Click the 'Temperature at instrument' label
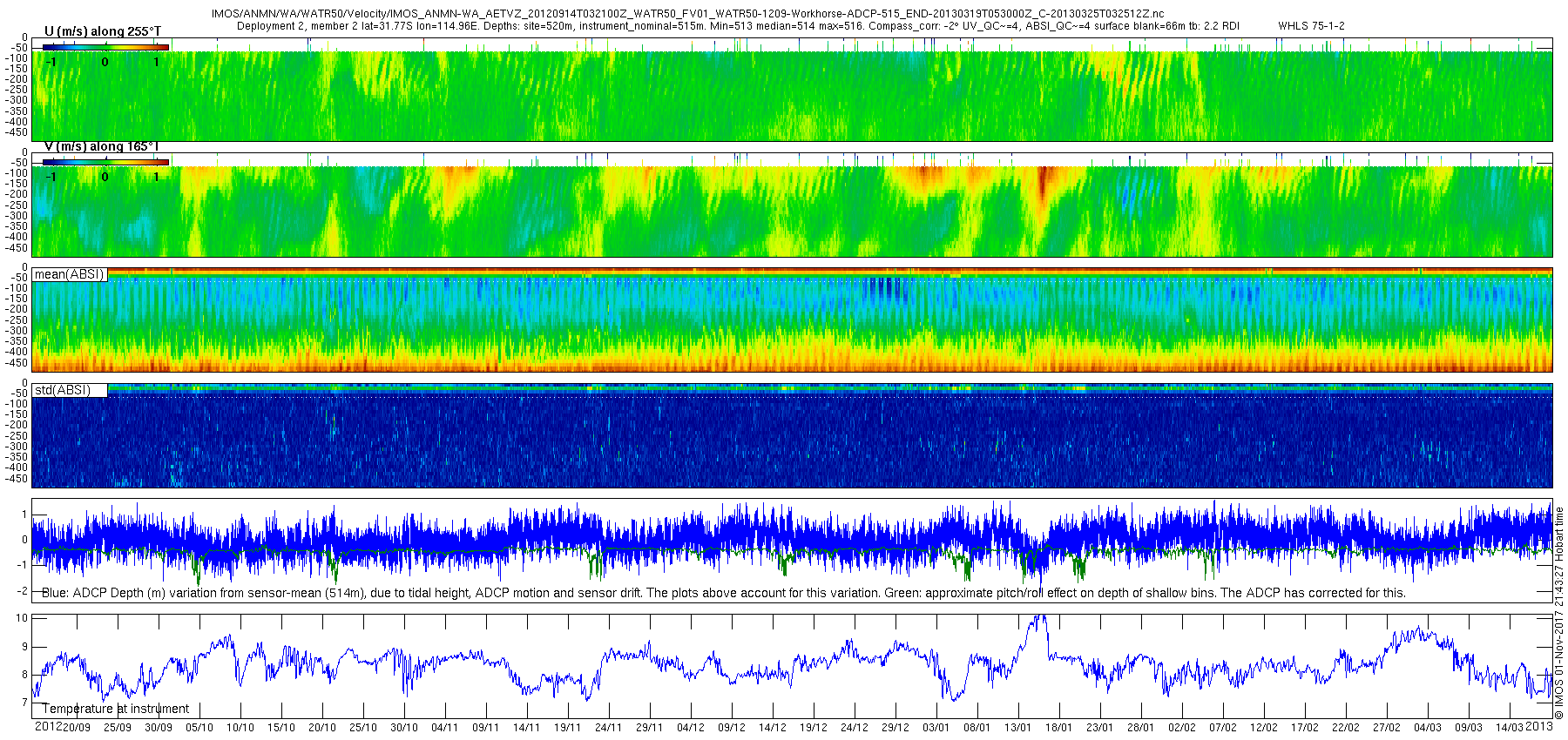Viewport: 1568px width, 740px height. 116,709
